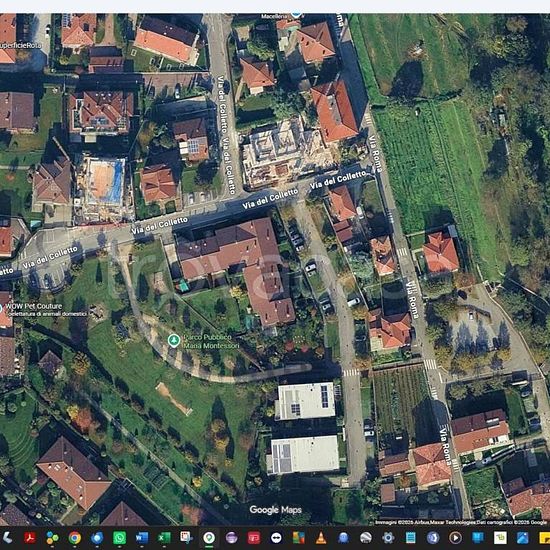Click the Parco Pubblico Maria Montessori pin
Viewport: 550px width, 550px height.
(174, 340)
